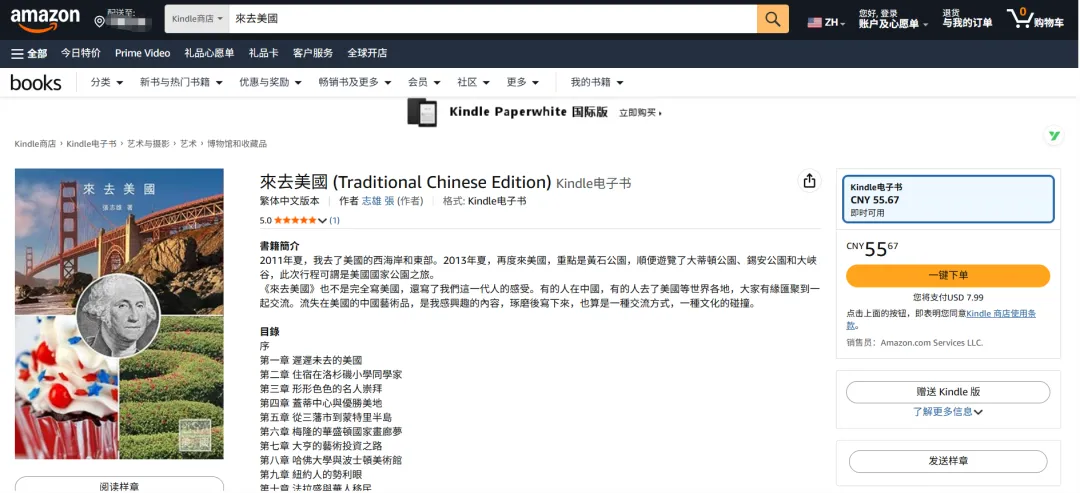Click 第五章 從三藩市到蒙特里半島
1080x493 pixels.
coord(326,417)
